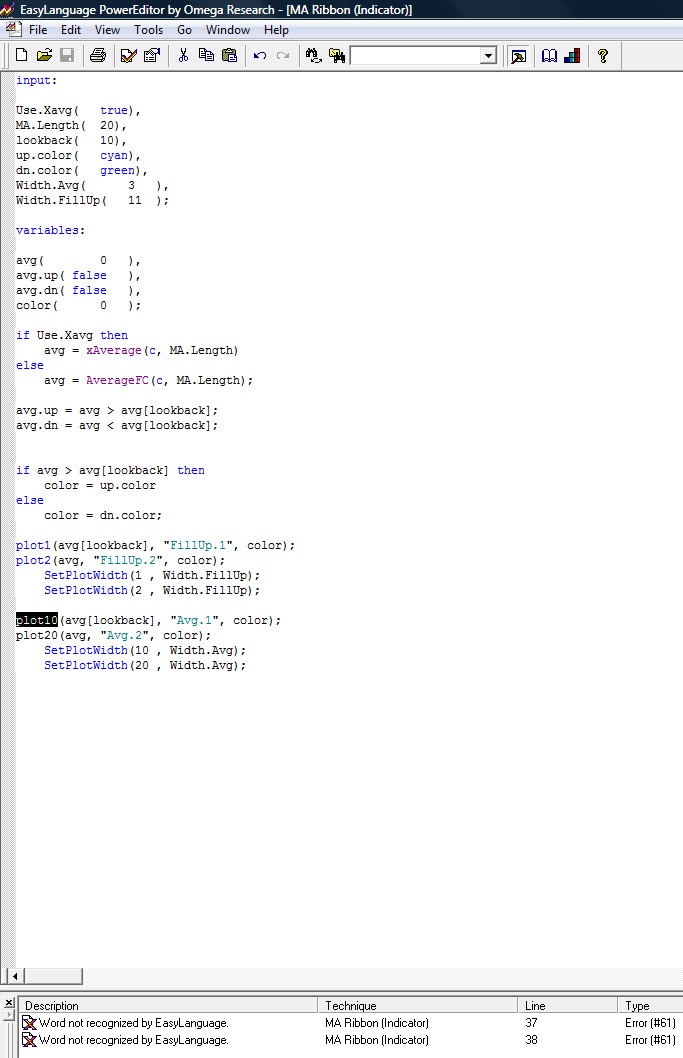Image resolution: width=683 pixels, height=1058 pixels.
Task: Open the Go menu
Action: [x=184, y=30]
